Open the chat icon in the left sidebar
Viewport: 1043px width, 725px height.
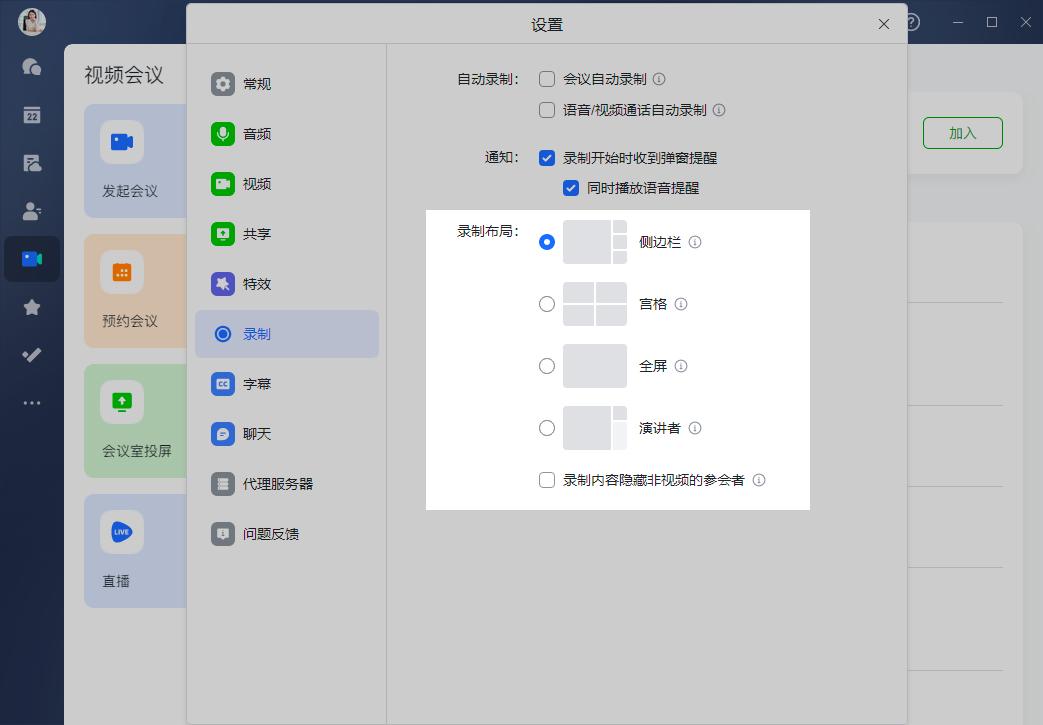[x=32, y=67]
